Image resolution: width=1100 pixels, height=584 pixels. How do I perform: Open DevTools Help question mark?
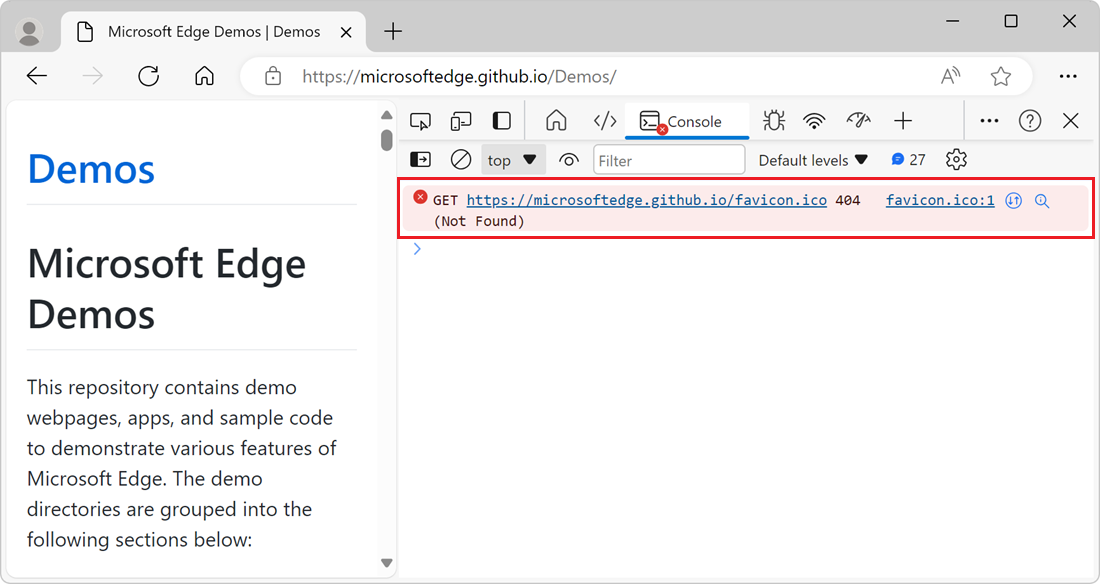(x=1030, y=121)
